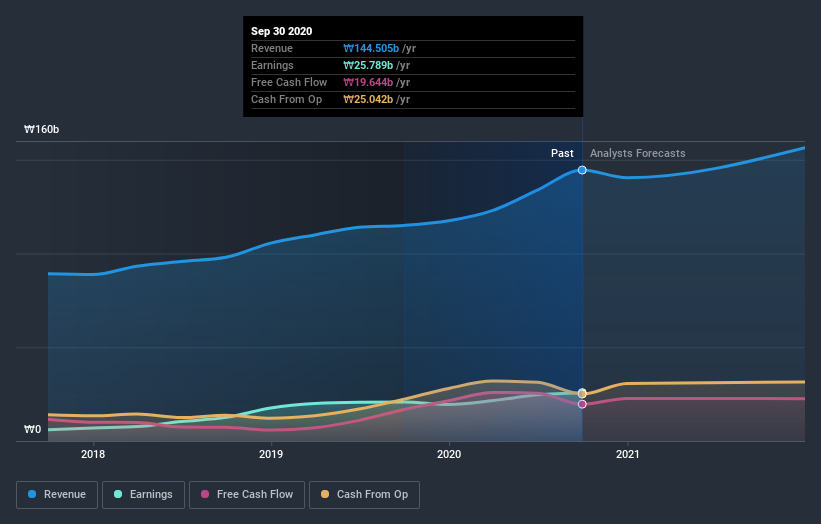Select the pink Free Cash Flow data point marker
821x524 pixels.
(582, 404)
